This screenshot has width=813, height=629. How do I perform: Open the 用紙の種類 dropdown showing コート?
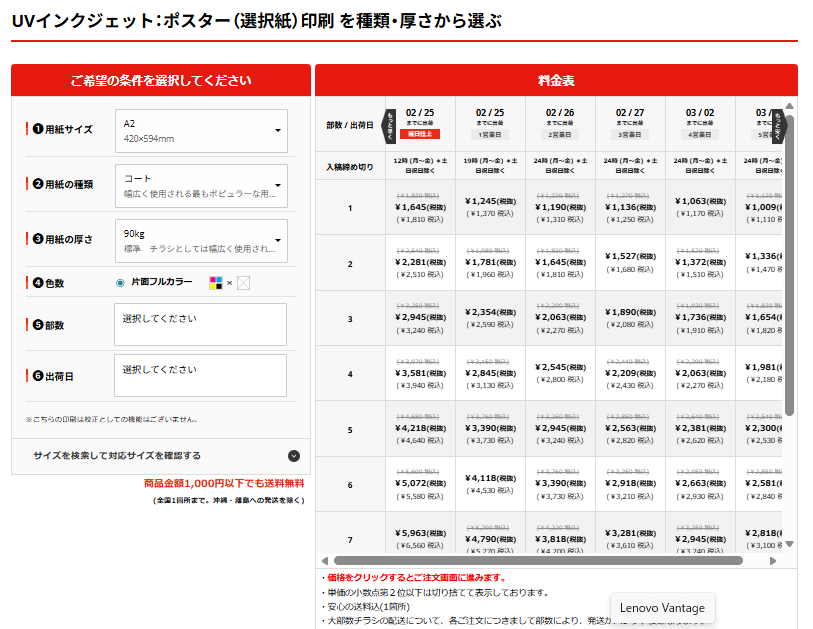(x=201, y=186)
